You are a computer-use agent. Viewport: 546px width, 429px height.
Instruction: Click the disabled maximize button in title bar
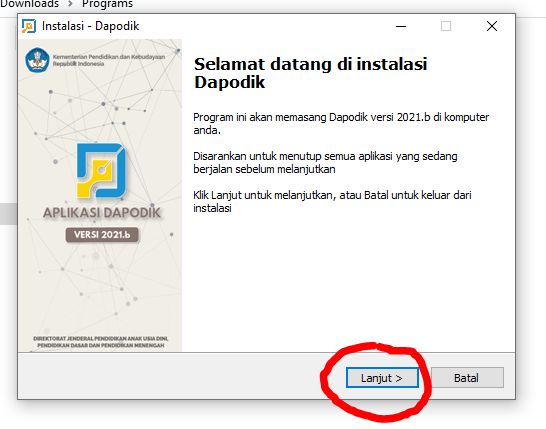pos(446,26)
